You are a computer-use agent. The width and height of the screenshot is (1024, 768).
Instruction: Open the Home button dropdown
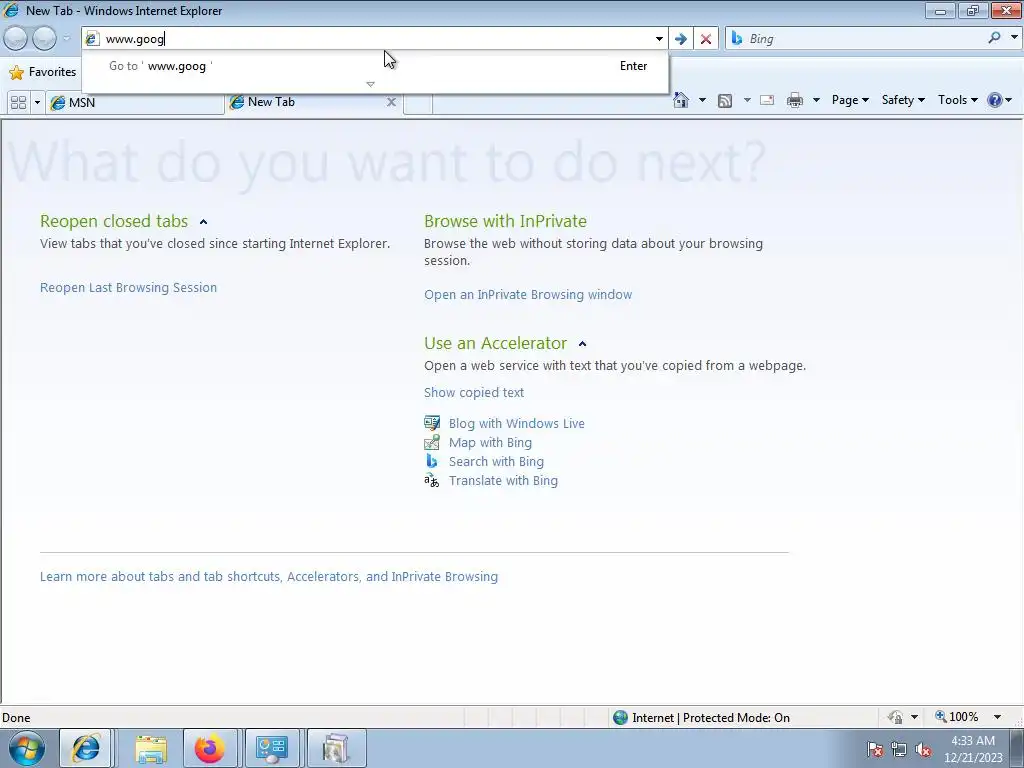(702, 100)
